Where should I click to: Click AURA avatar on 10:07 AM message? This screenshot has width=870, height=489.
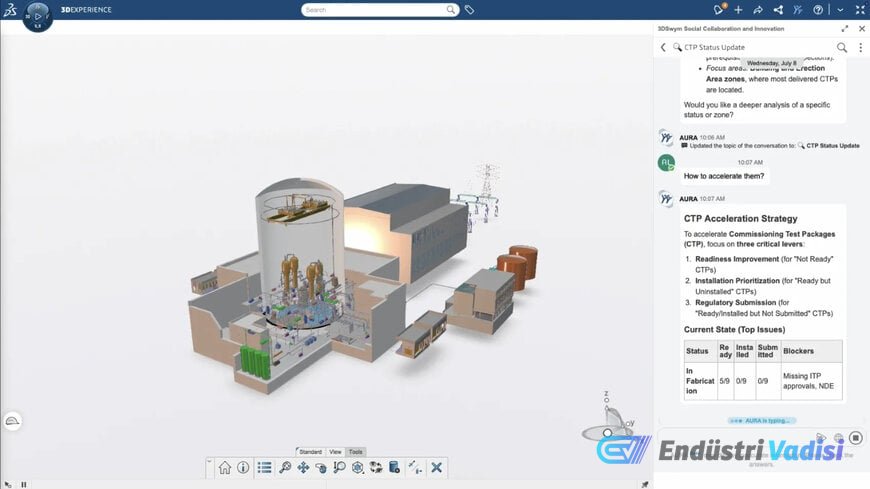tap(666, 198)
